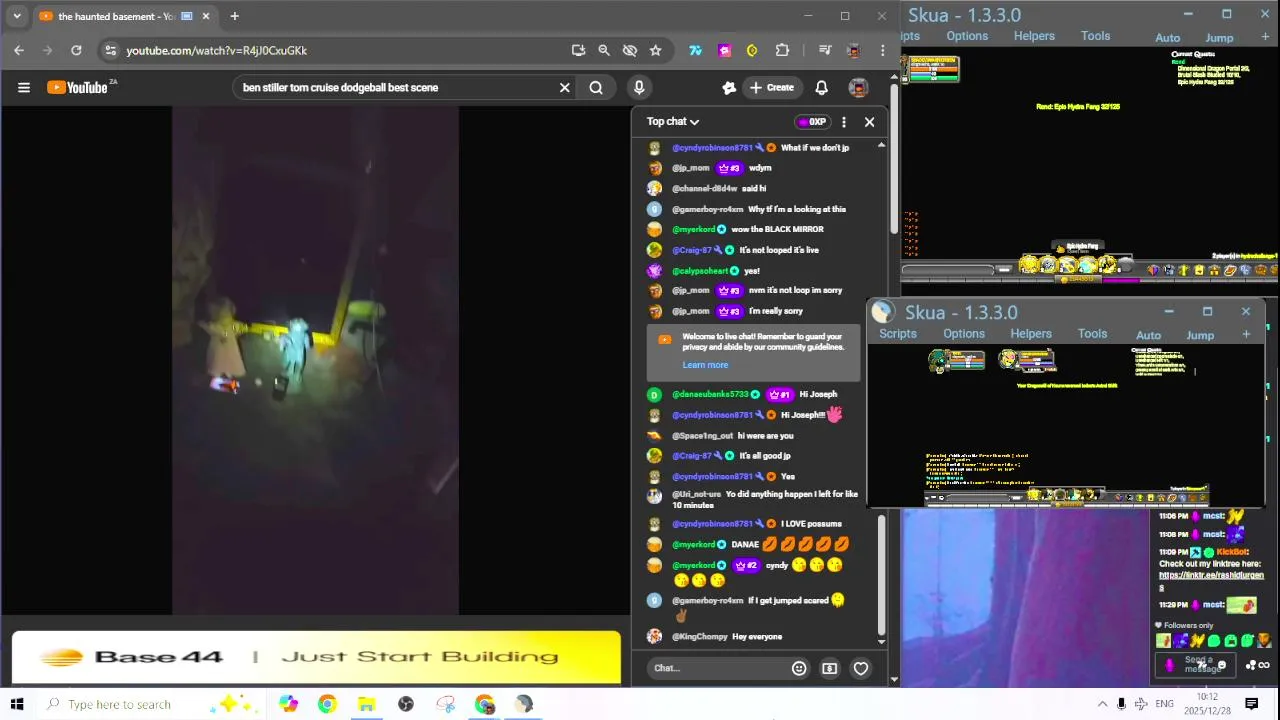Click plus button in lower Skua window
Image resolution: width=1280 pixels, height=720 pixels.
1246,335
